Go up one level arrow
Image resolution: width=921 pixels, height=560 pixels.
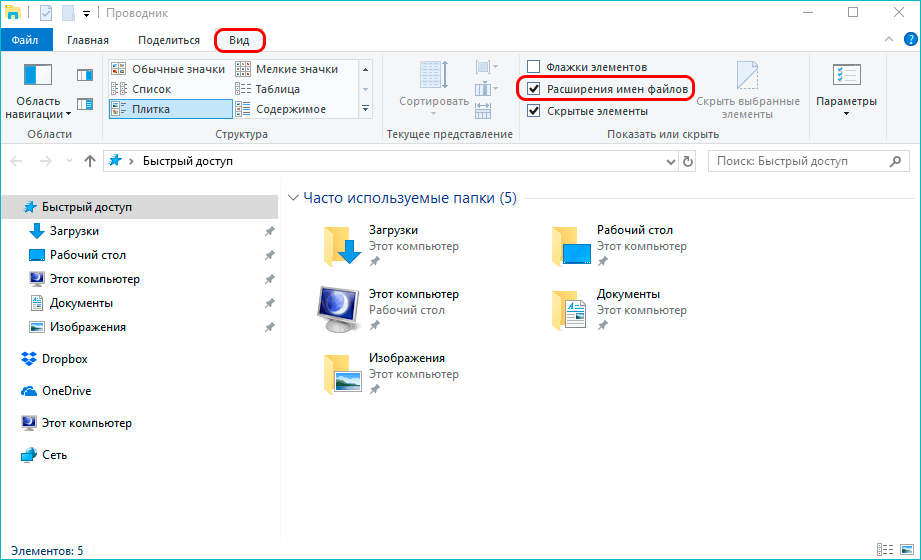click(x=90, y=161)
